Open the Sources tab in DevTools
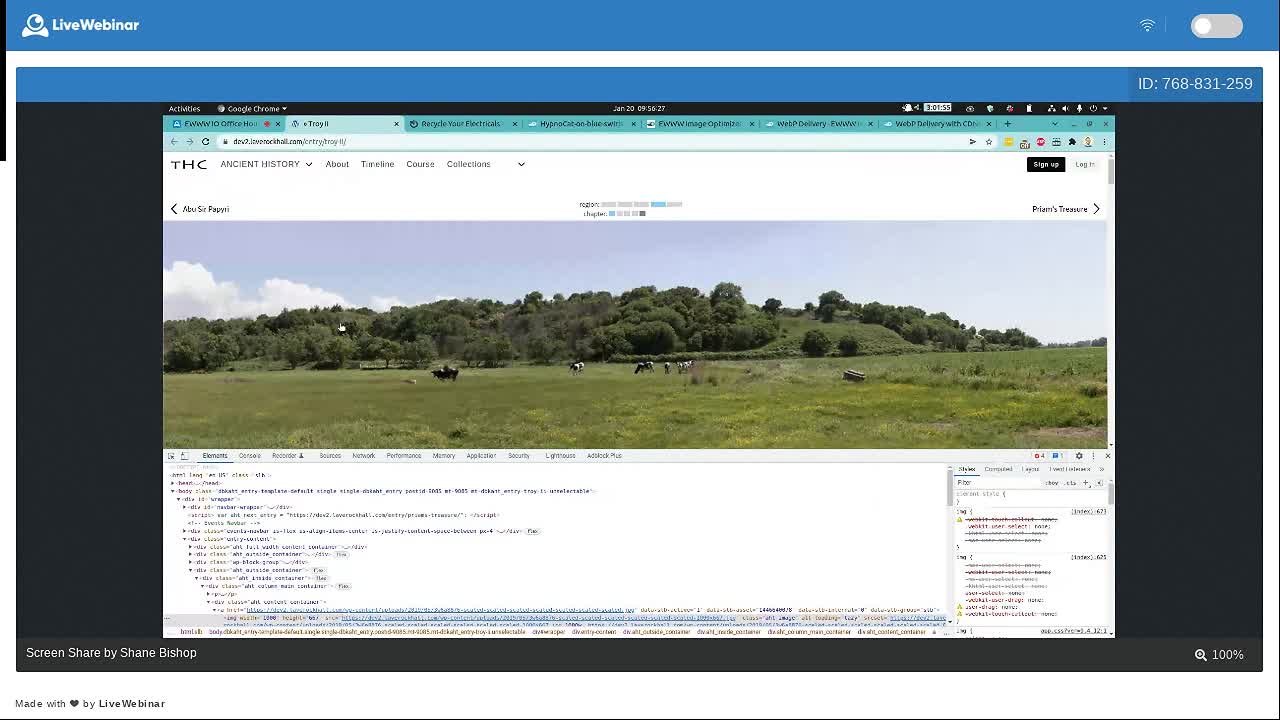This screenshot has width=1280, height=720. (330, 456)
